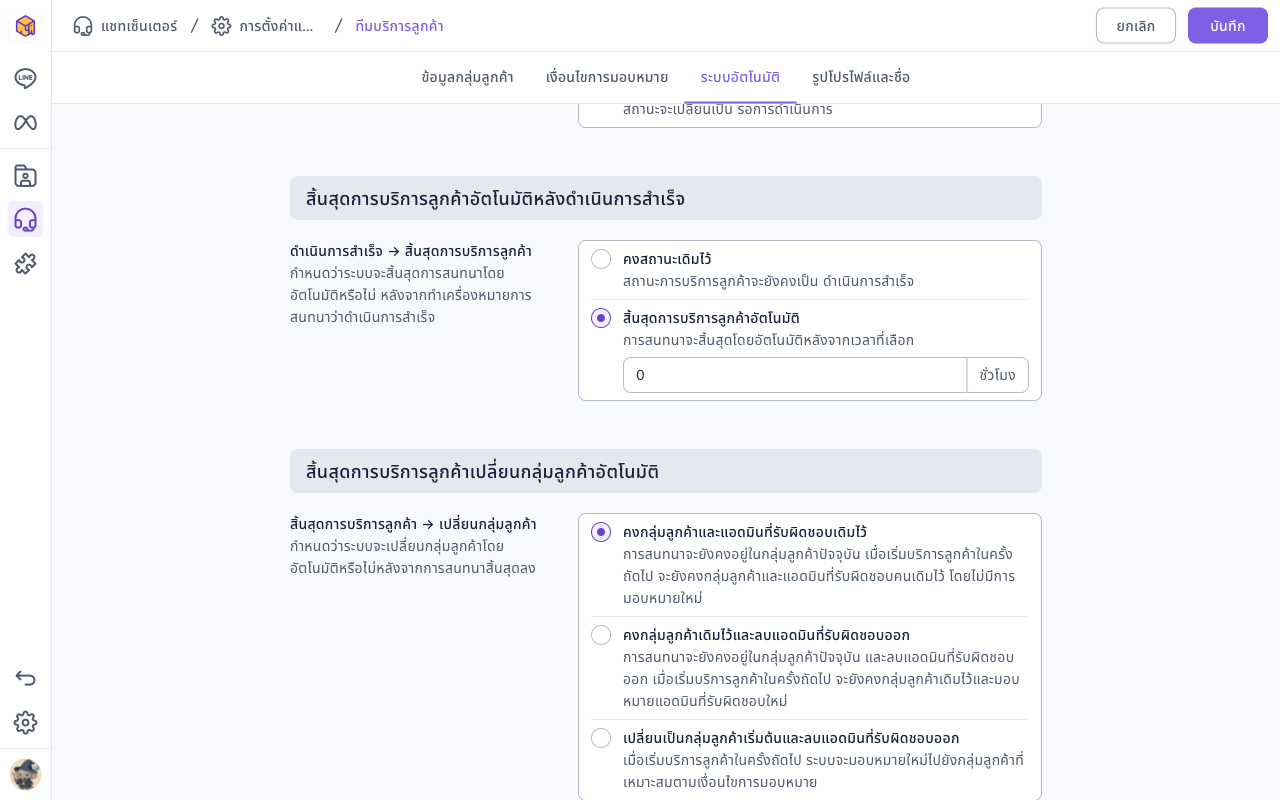Image resolution: width=1280 pixels, height=800 pixels.
Task: Switch to the ข้อมูลกลุ่มลูกค้า tab
Action: coord(468,77)
